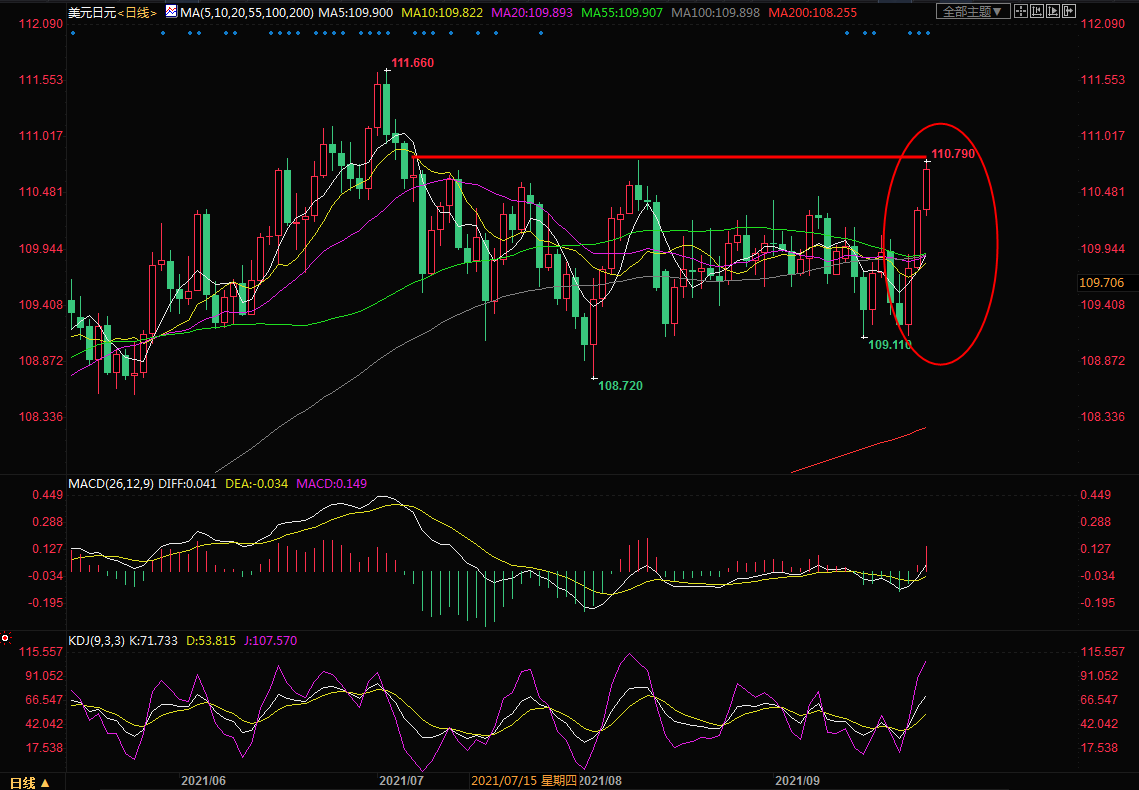Viewport: 1139px width, 790px height.
Task: Select the KDJ(9,3,3) indicator label
Action: pyautogui.click(x=97, y=641)
